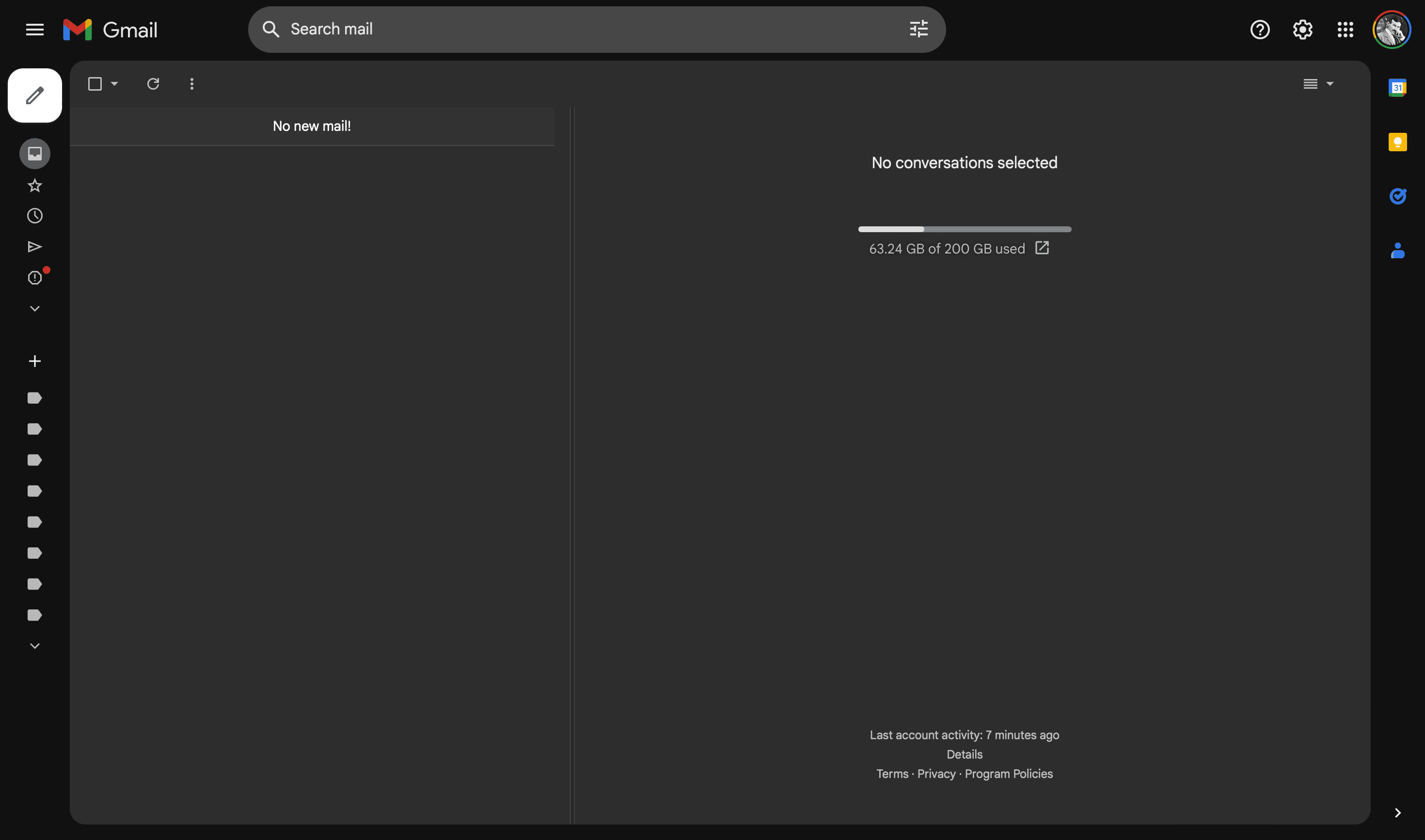1425x840 pixels.
Task: Expand more labels chevron at sidebar bottom
Action: [34, 646]
